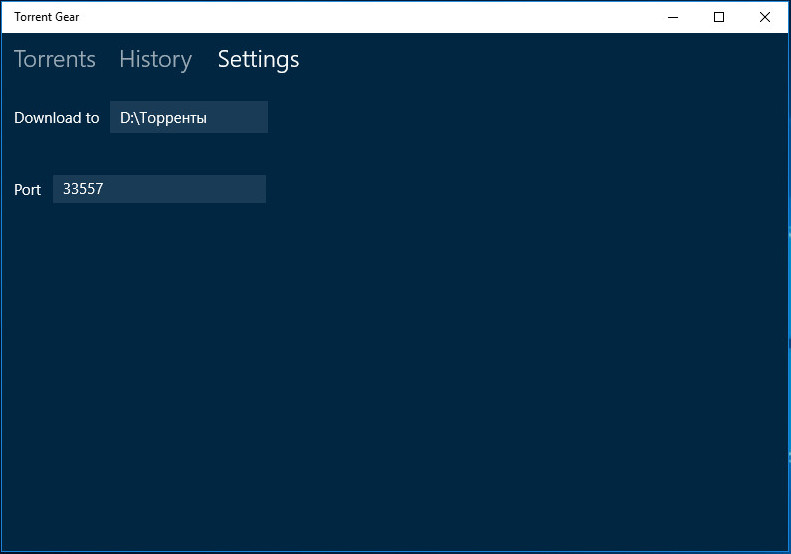Focus the Download to folder field
The image size is (791, 554).
point(189,117)
